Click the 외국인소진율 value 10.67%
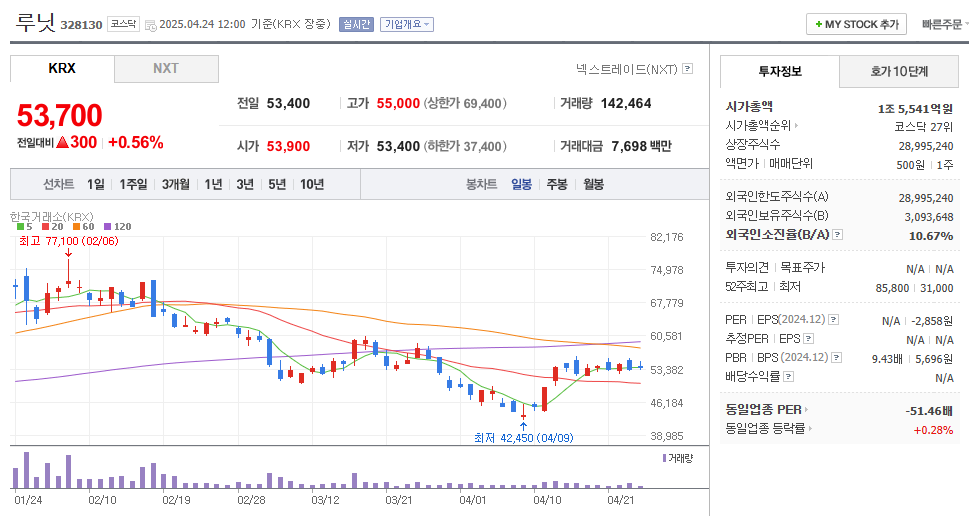The width and height of the screenshot is (969, 516). (x=931, y=236)
